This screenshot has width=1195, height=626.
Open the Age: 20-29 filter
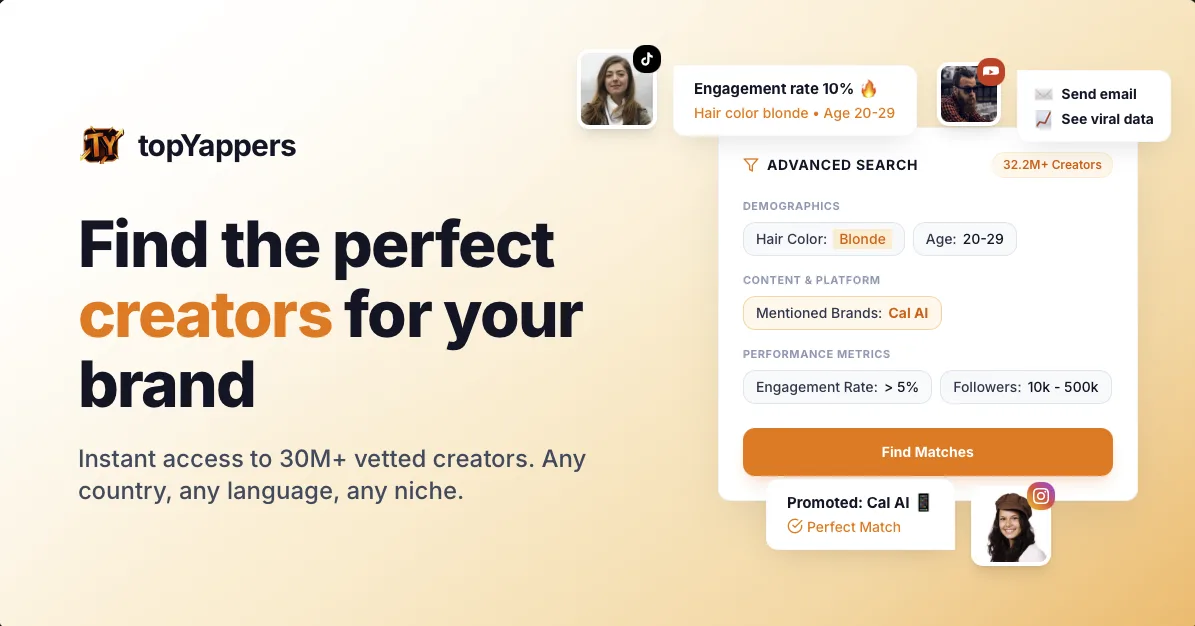964,239
